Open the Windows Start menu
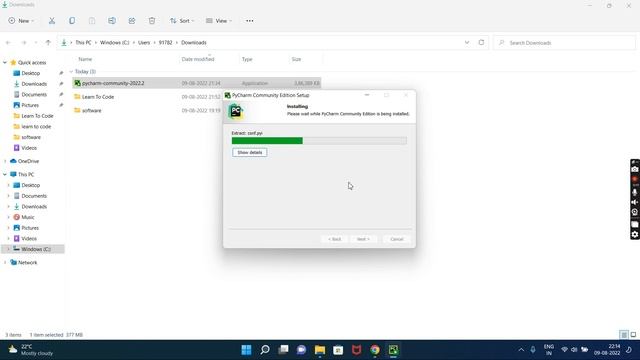 [247, 350]
